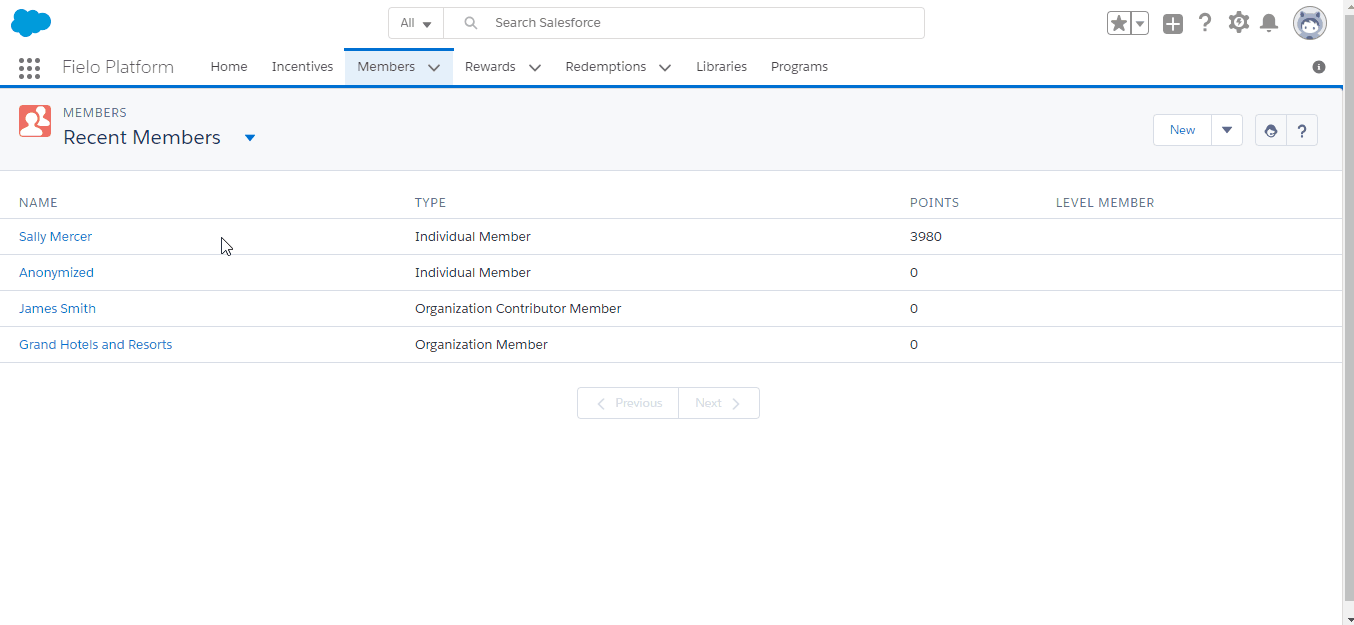This screenshot has width=1354, height=625.
Task: Click the Salesforce cloud logo
Action: [x=31, y=22]
